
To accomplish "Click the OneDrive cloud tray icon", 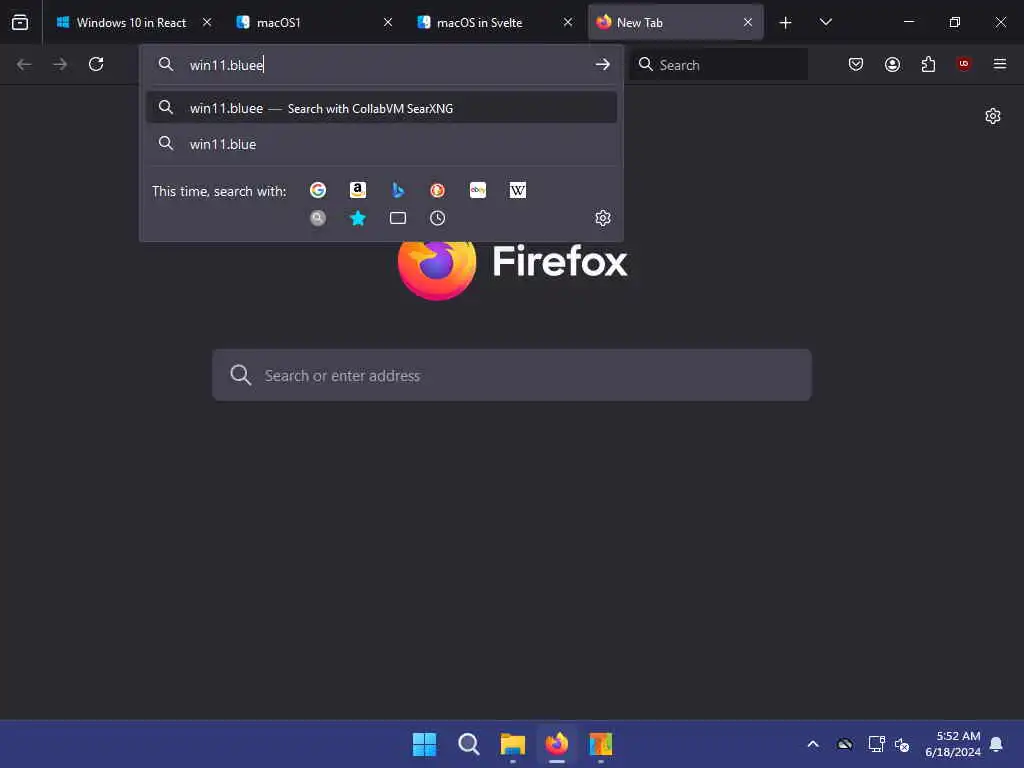I will (x=844, y=744).
